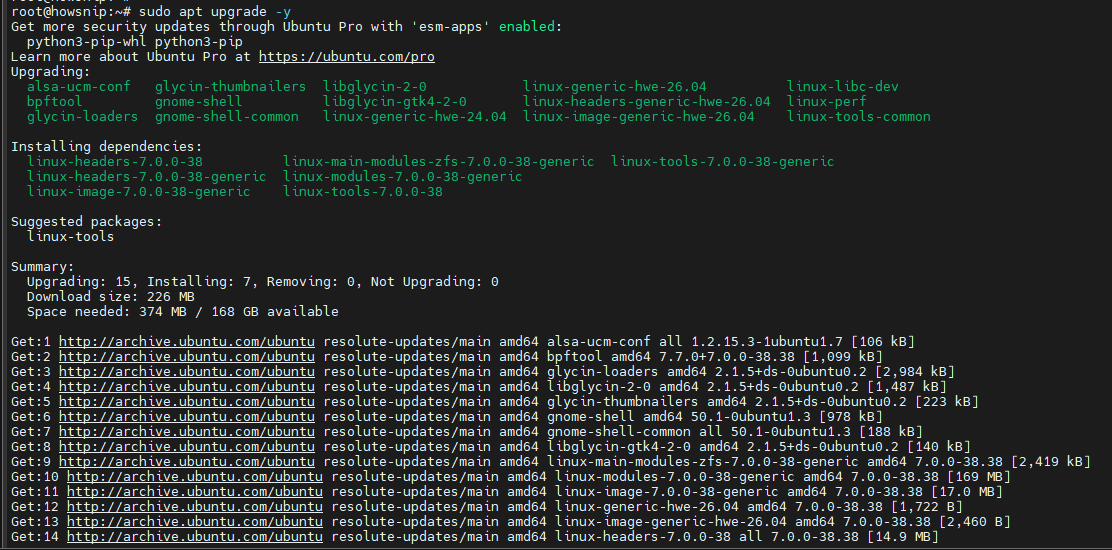Open the archive URL on the Get:9 line
The width and height of the screenshot is (1112, 550).
pos(187,461)
